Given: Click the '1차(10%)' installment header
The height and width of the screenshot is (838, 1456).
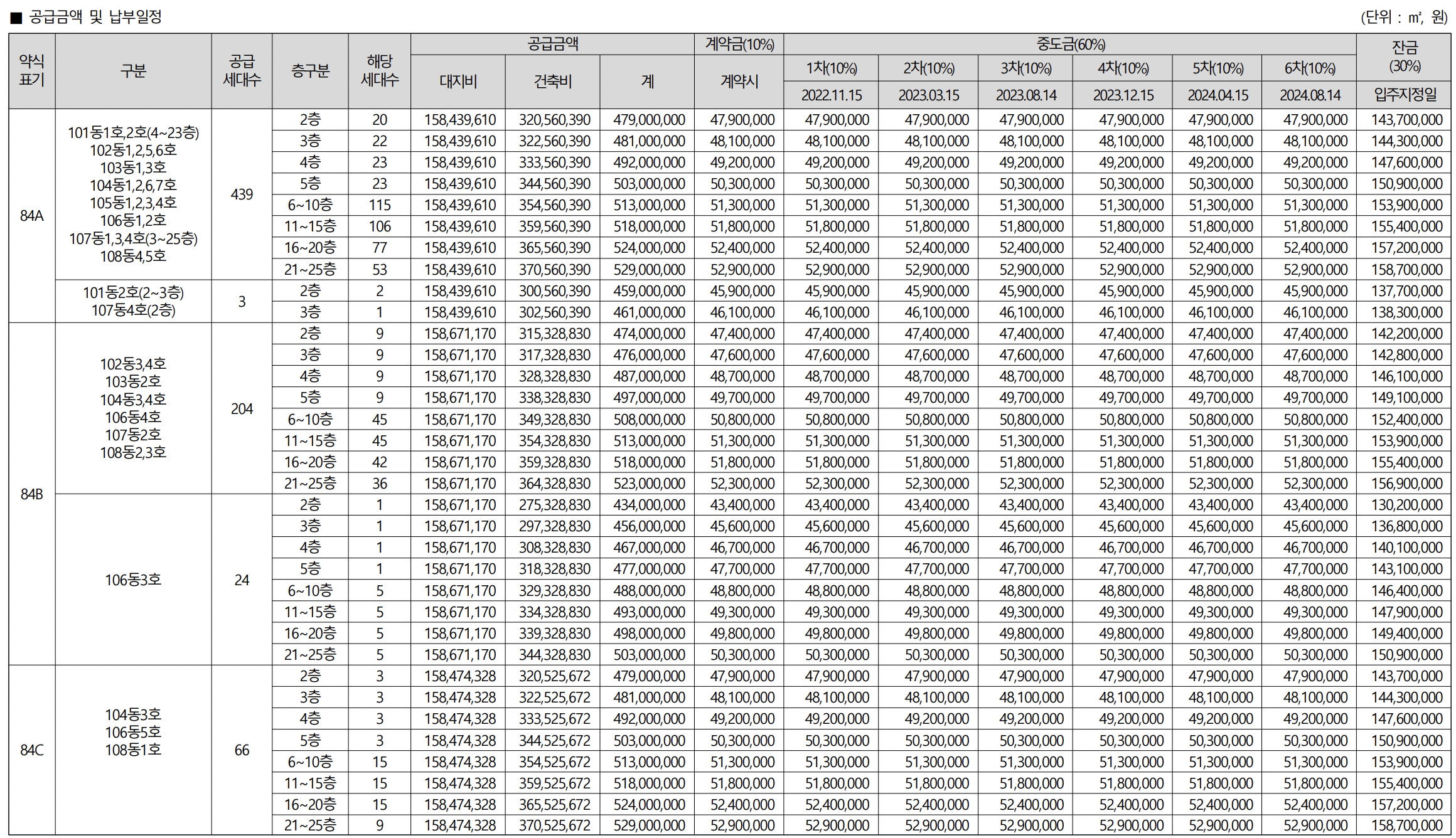Looking at the screenshot, I should click(832, 68).
